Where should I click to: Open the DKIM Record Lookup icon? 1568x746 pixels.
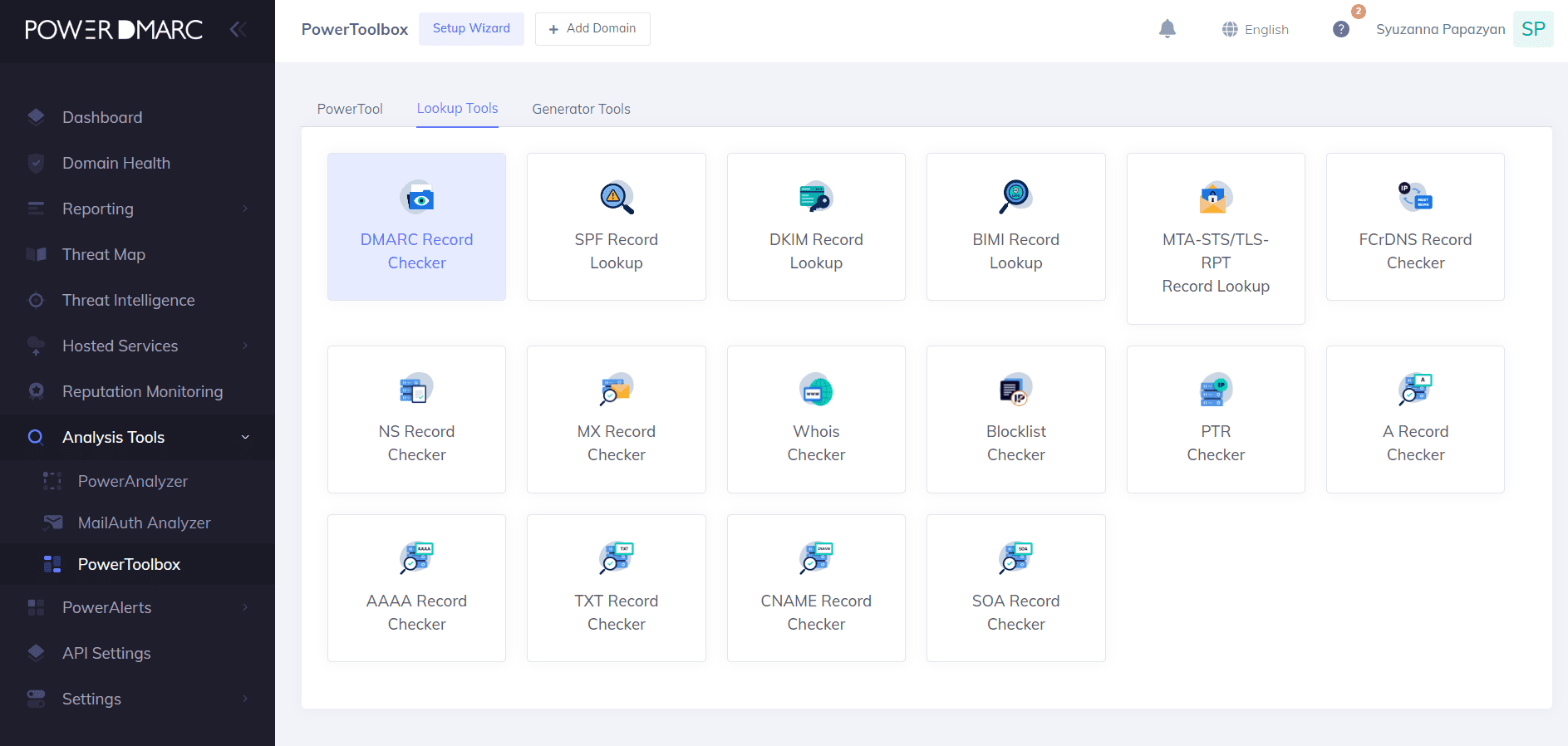pos(816,198)
